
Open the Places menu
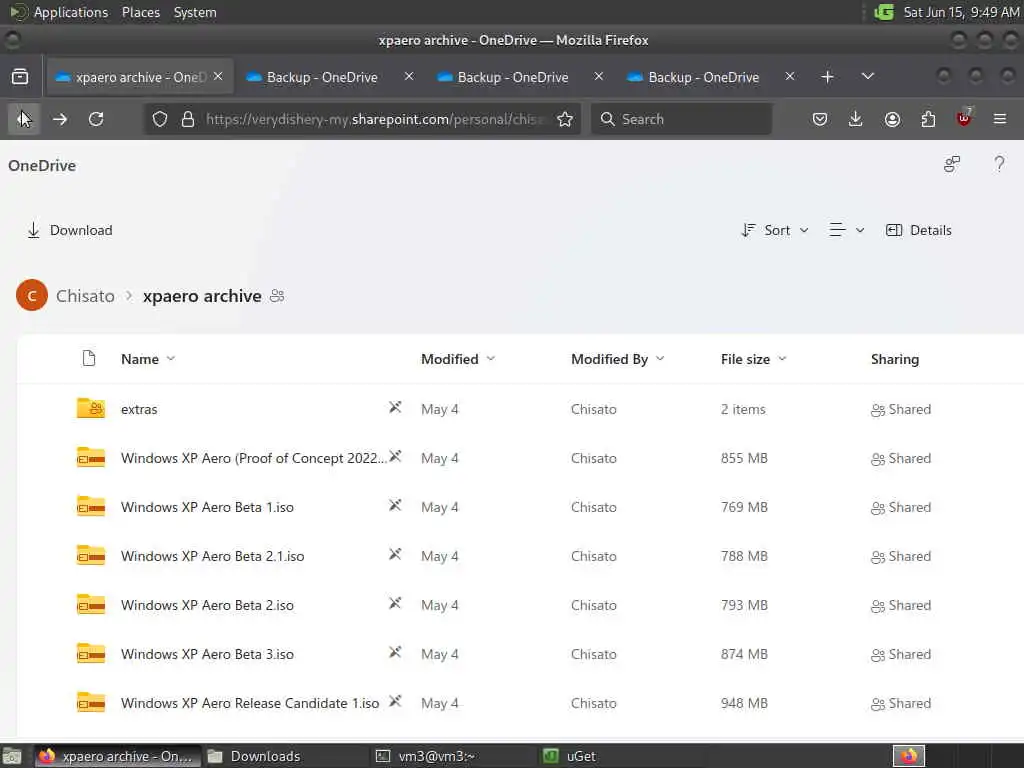tap(140, 12)
